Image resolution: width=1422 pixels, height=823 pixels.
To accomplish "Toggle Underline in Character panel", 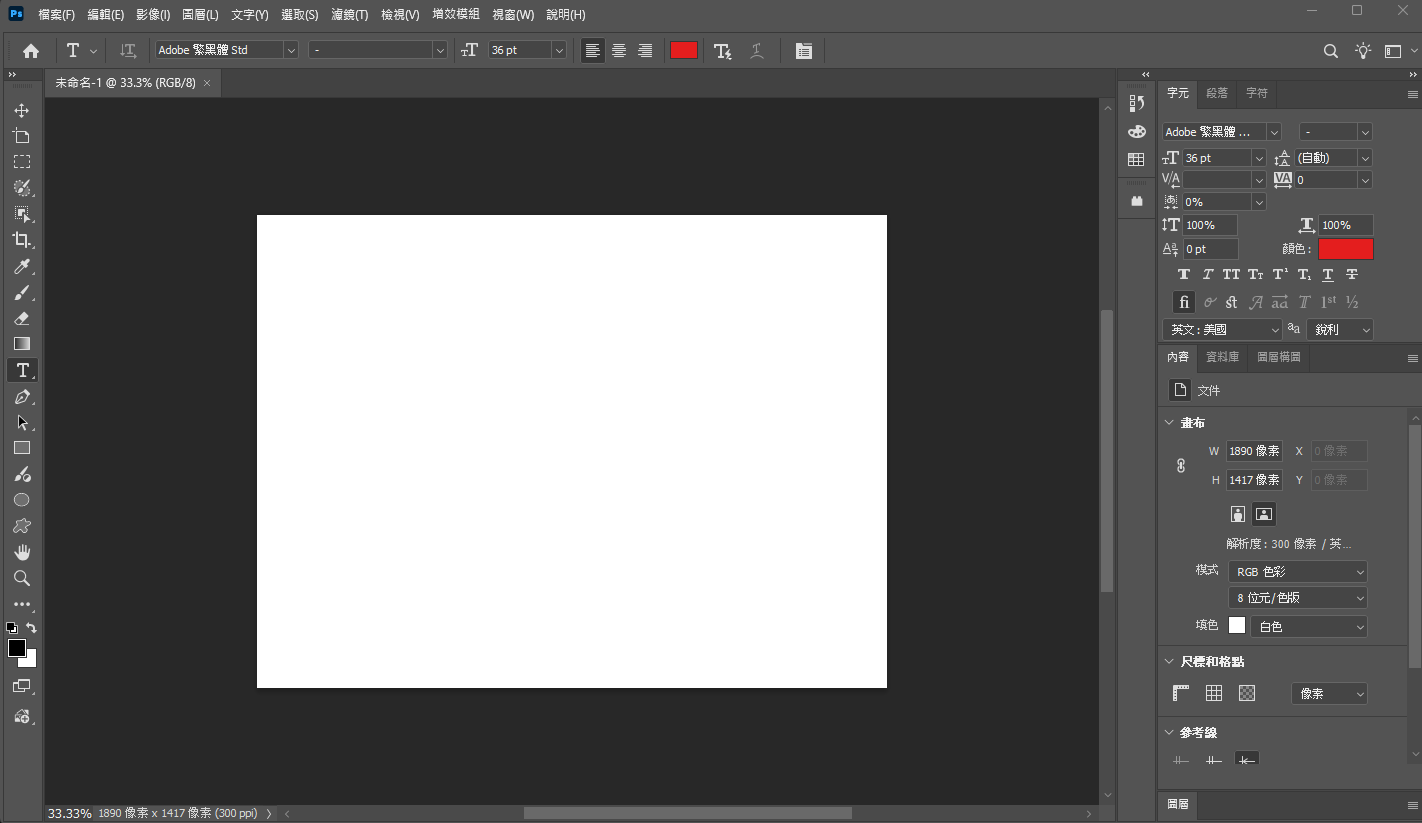I will pyautogui.click(x=1328, y=274).
